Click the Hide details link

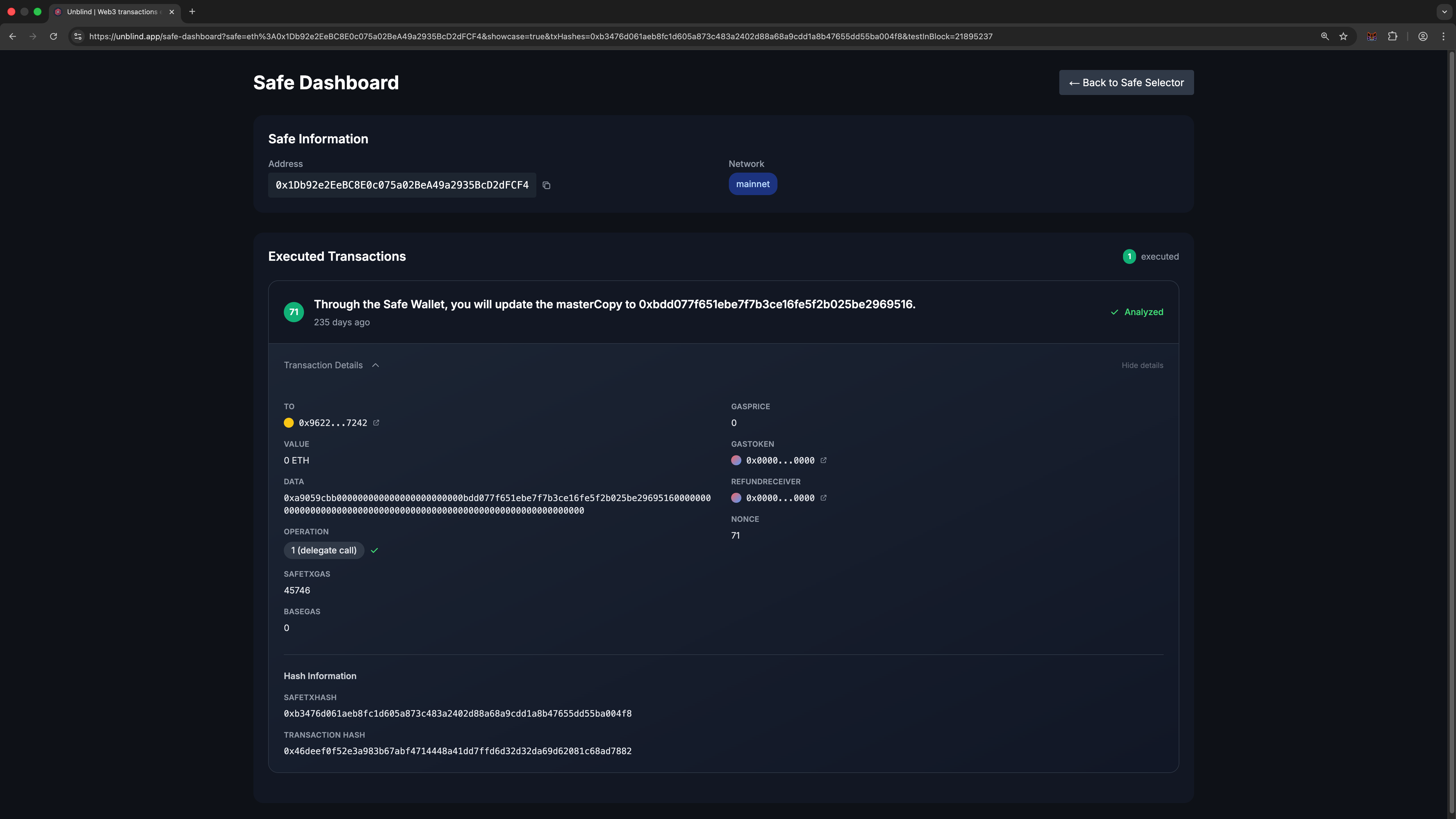[1142, 365]
